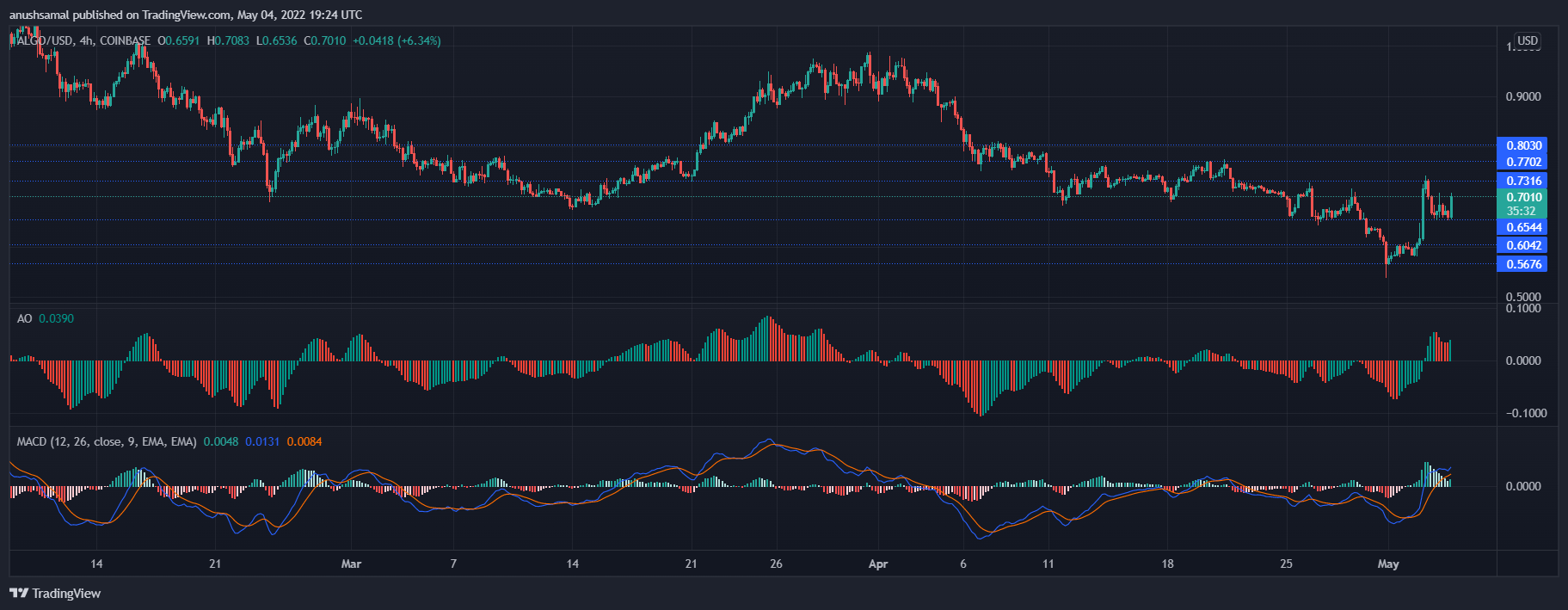Image resolution: width=1568 pixels, height=610 pixels.
Task: Click the 0.9000 price scale label
Action: tap(1523, 96)
